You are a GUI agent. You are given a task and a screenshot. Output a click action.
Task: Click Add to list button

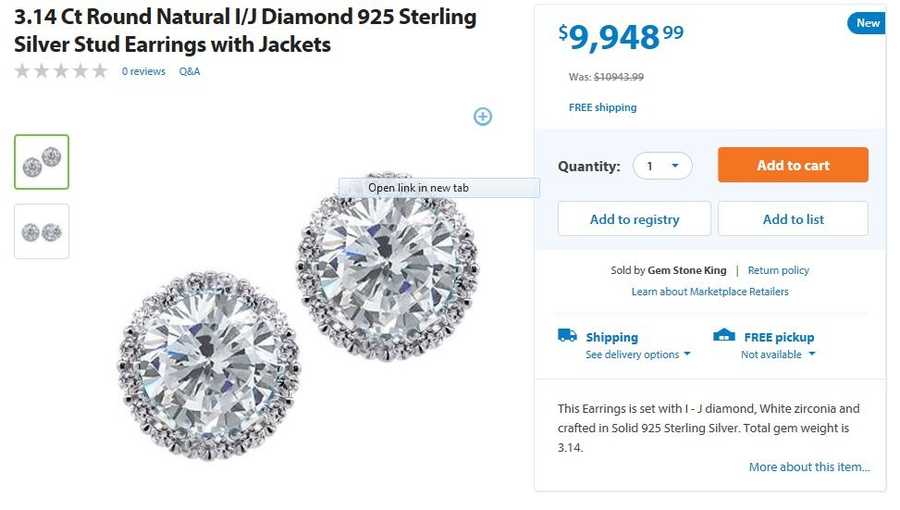click(793, 219)
